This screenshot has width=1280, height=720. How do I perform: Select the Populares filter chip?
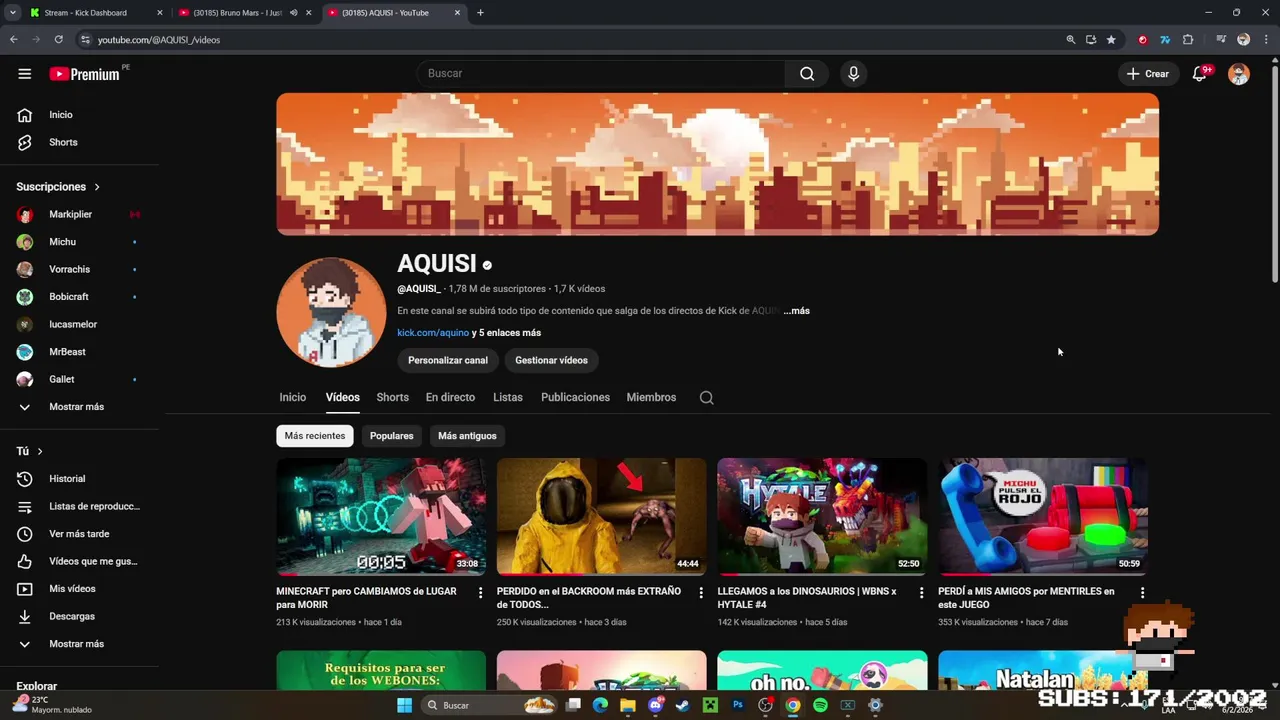[x=391, y=436]
